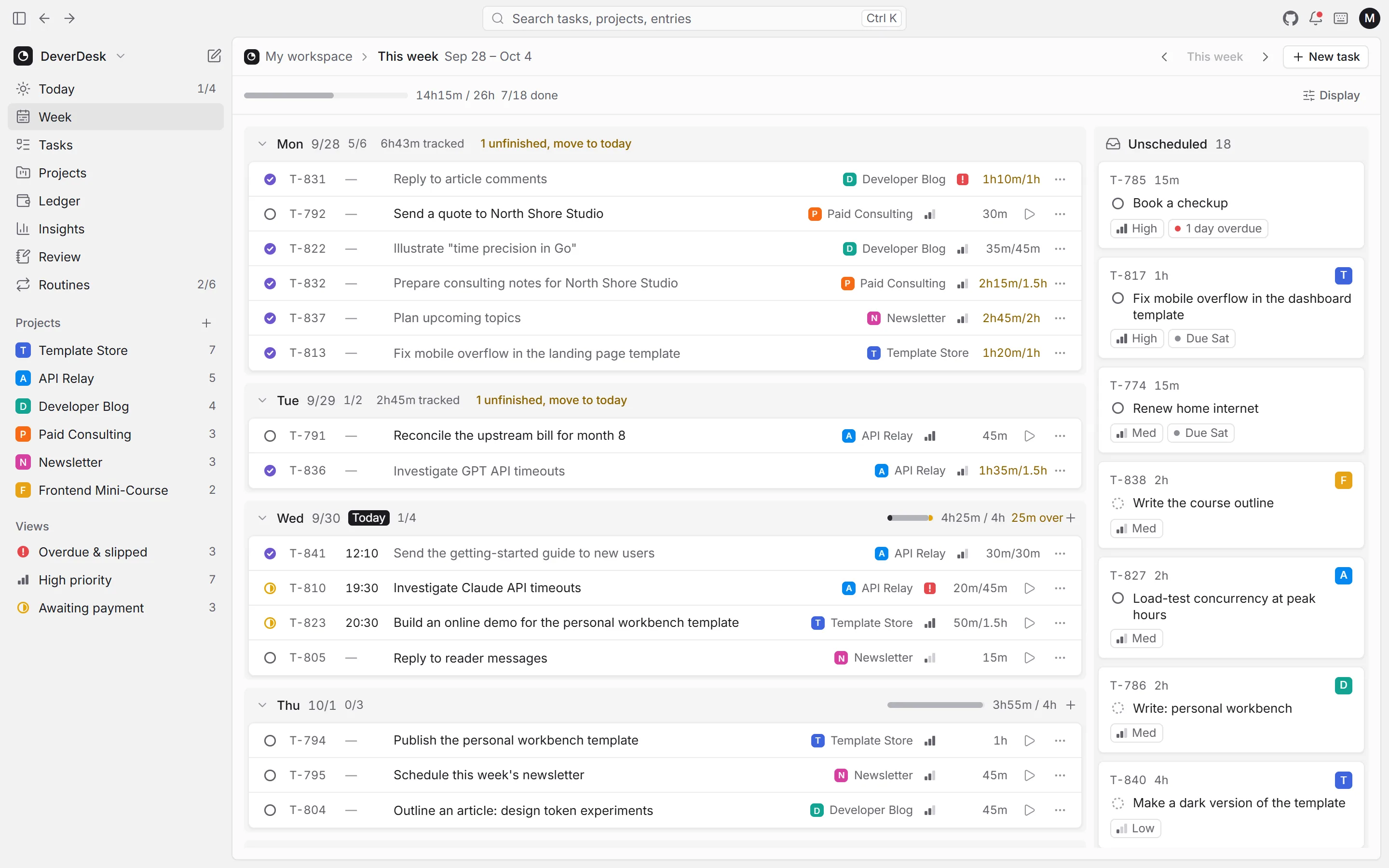Add task to Thursday with plus icon
The height and width of the screenshot is (868, 1389).
(1071, 705)
